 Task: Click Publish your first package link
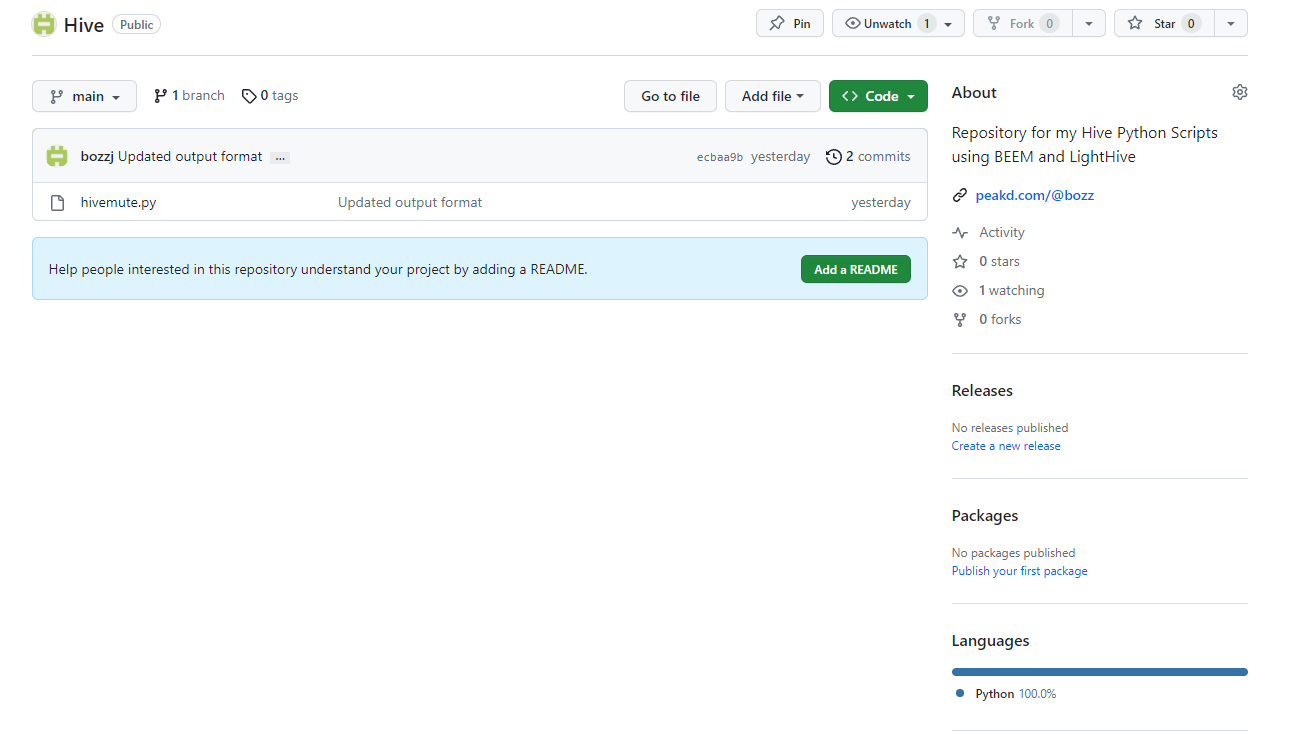pos(1019,571)
